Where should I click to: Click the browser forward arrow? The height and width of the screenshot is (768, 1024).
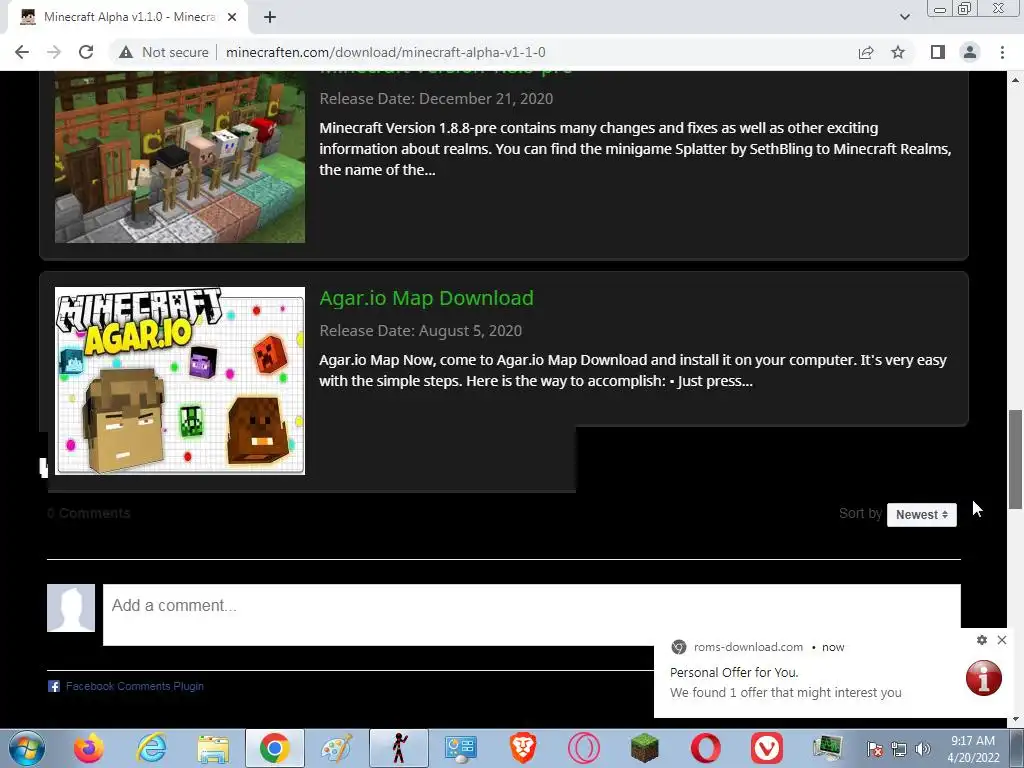click(x=54, y=52)
